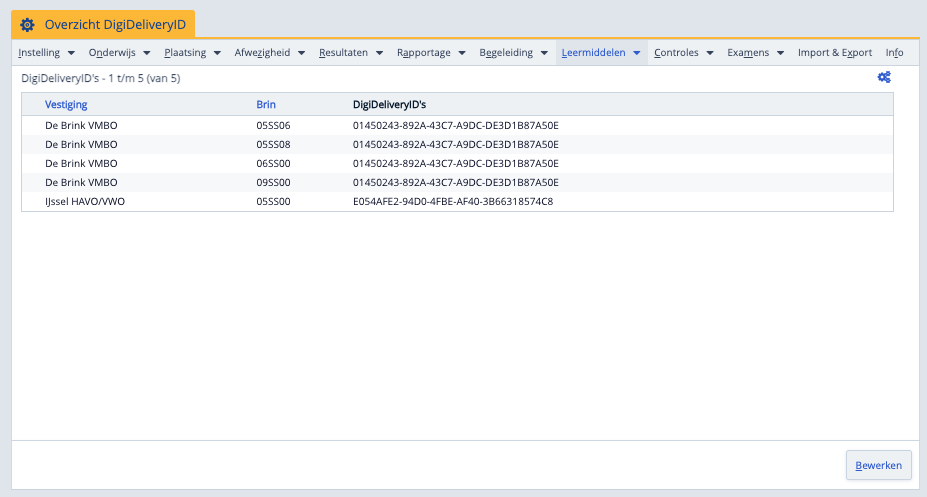Expand the Resultaten menu arrow
The width and height of the screenshot is (927, 497).
[x=380, y=53]
